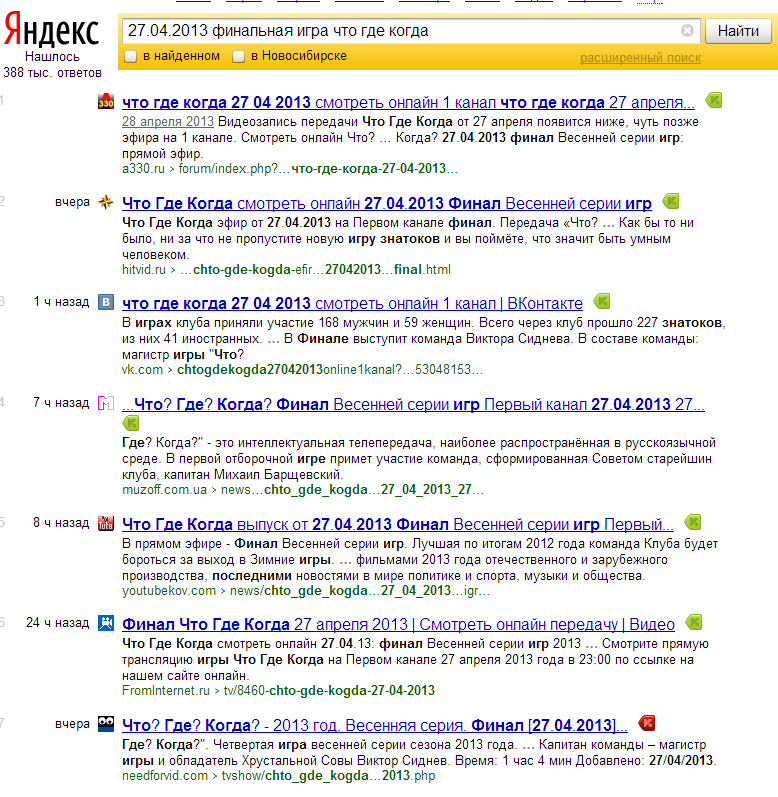Open the muzoff.com.ua green URL
Viewport: 778px width, 797px height.
pyautogui.click(x=302, y=489)
